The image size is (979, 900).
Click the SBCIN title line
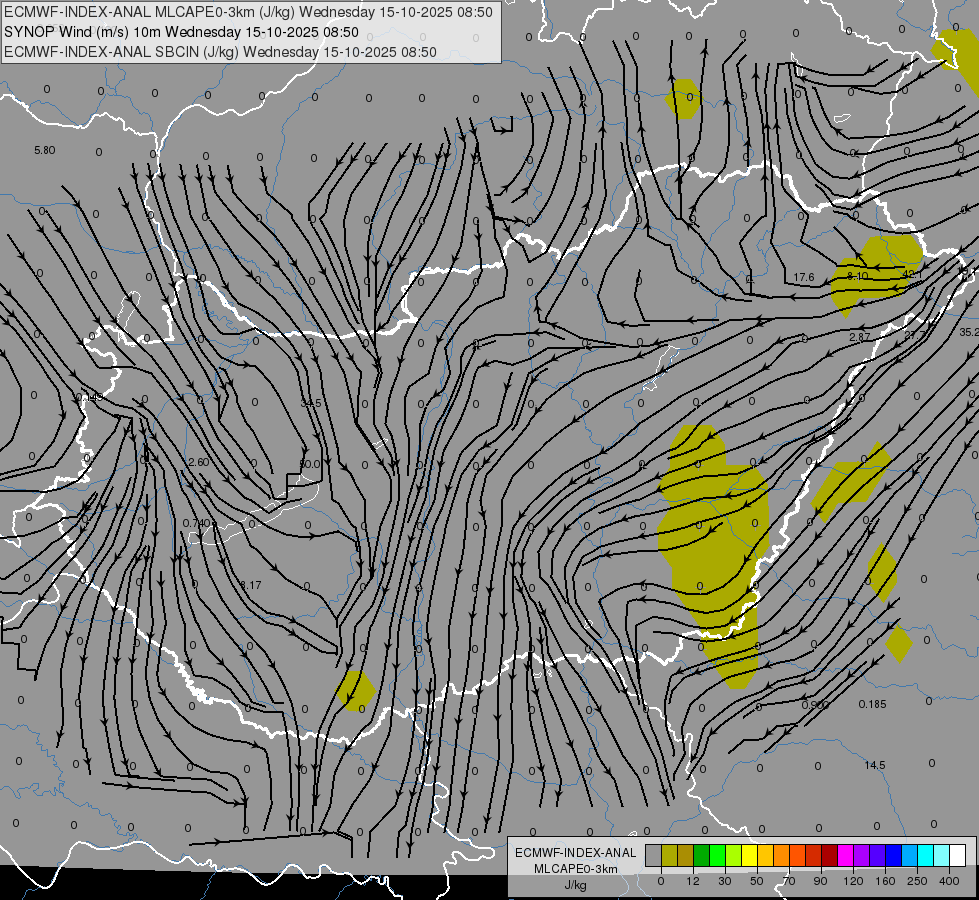tap(220, 52)
